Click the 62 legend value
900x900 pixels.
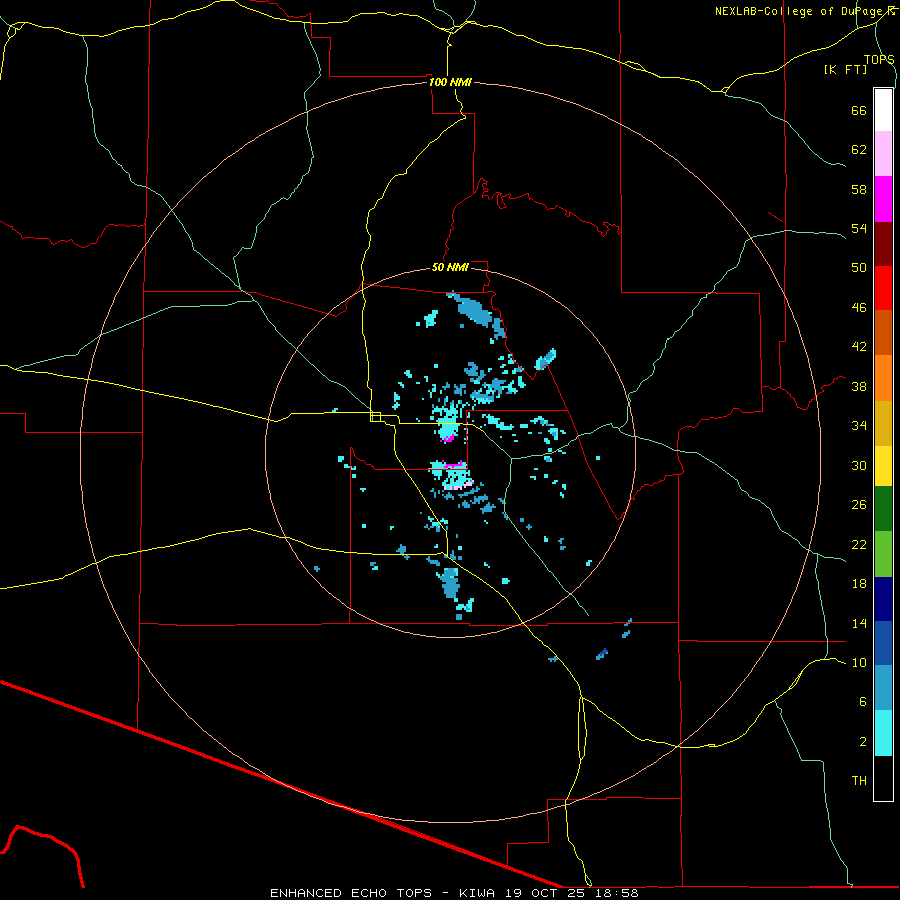coord(859,150)
